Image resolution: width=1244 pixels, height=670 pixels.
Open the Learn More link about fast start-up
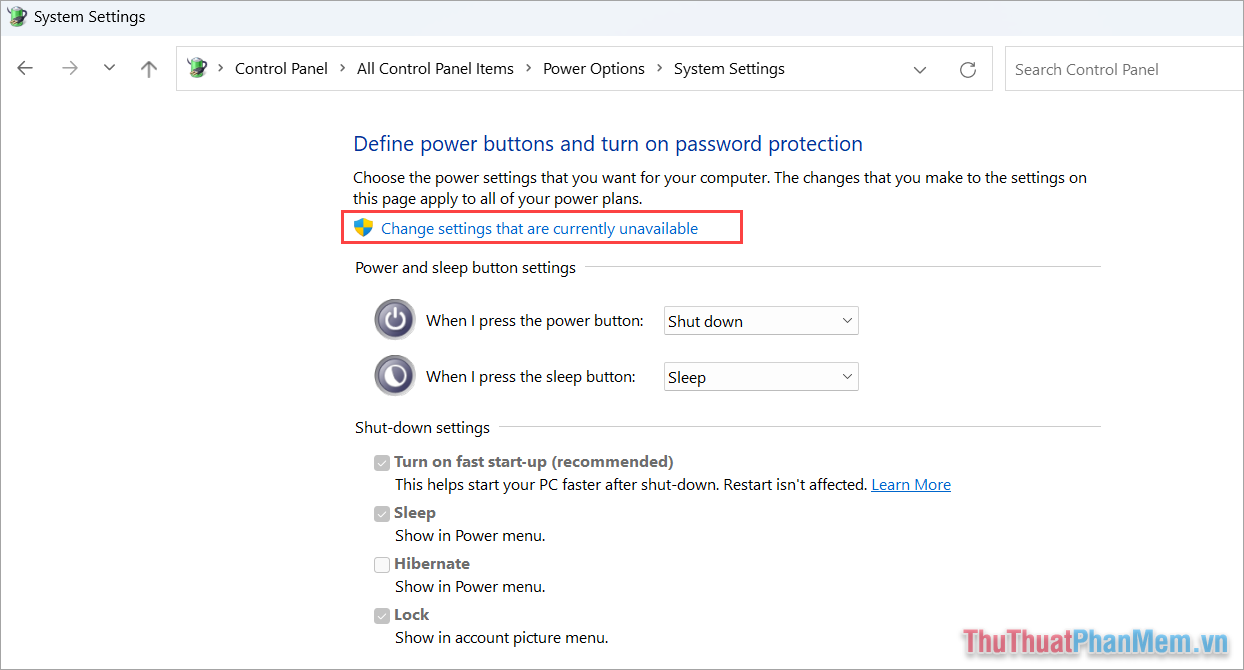(910, 484)
